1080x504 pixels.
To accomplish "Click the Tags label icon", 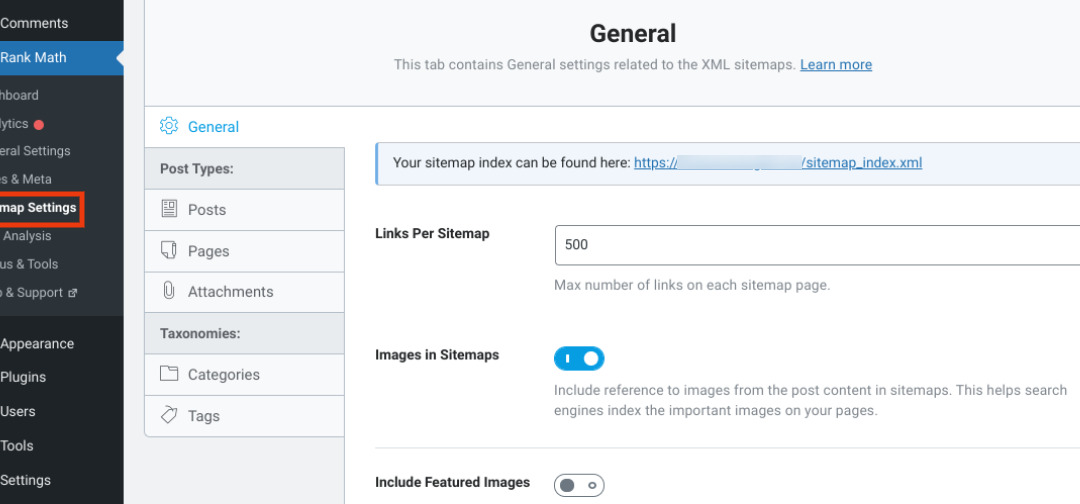I will tap(169, 415).
